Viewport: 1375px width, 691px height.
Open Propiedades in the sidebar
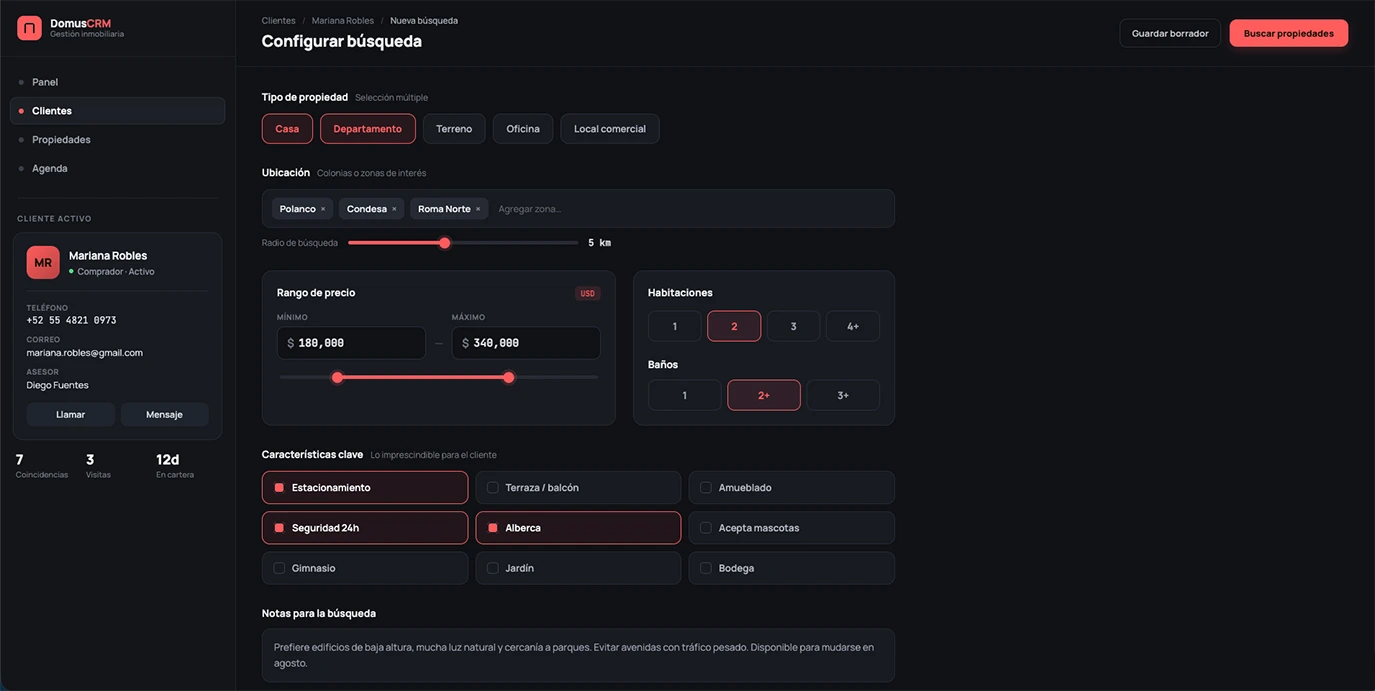pyautogui.click(x=117, y=140)
